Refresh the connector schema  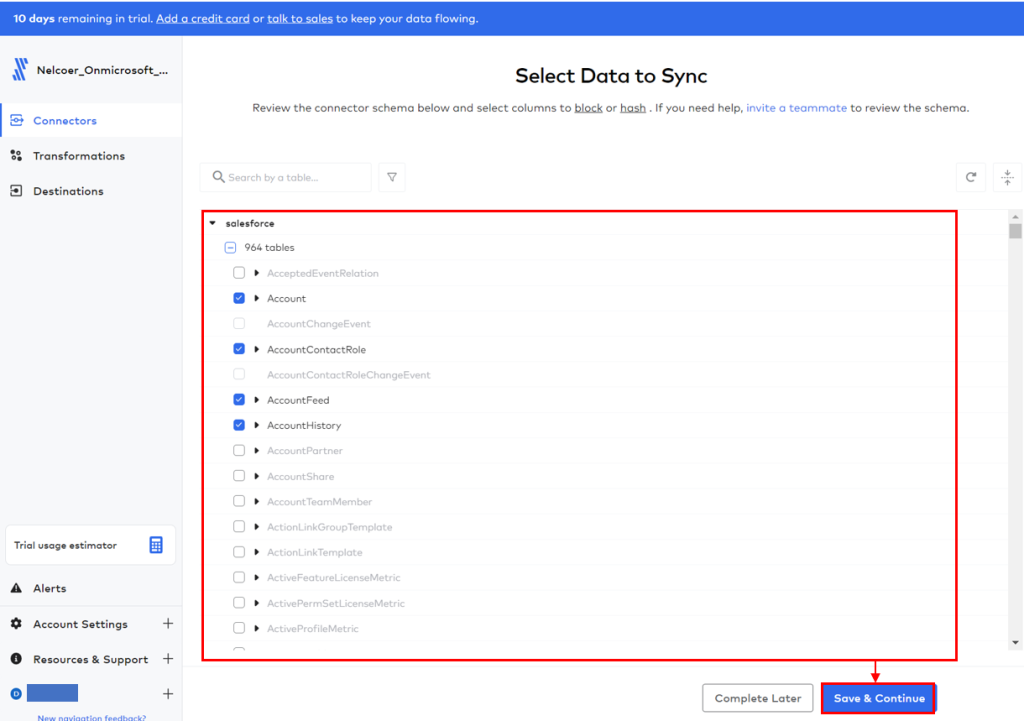click(970, 177)
